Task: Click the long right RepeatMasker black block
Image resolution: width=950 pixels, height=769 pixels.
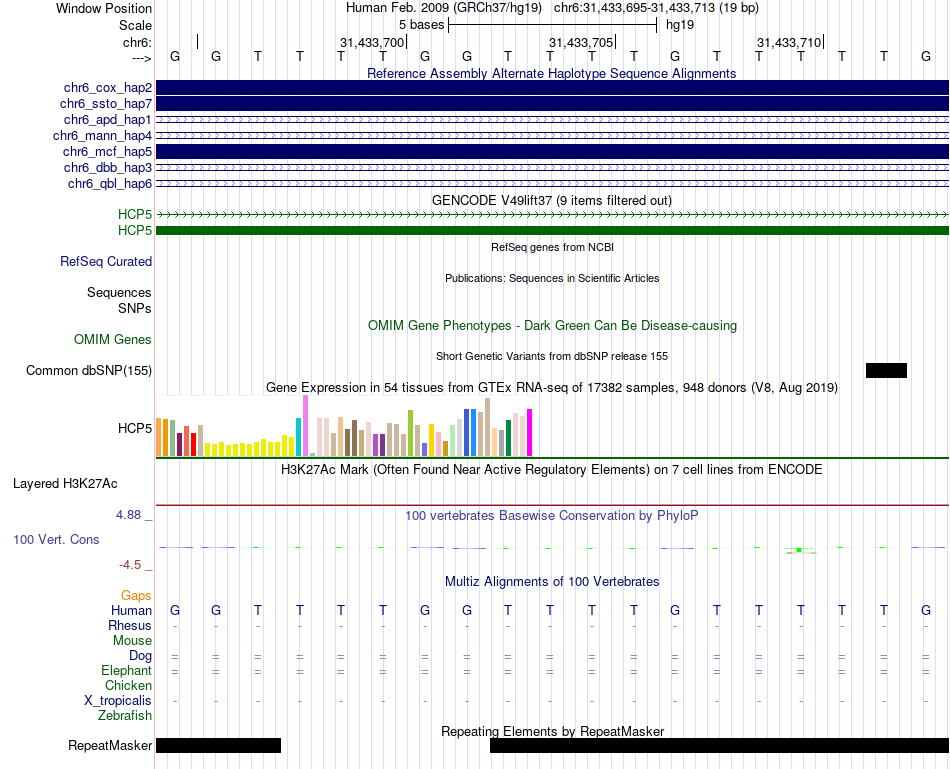Action: click(x=719, y=745)
